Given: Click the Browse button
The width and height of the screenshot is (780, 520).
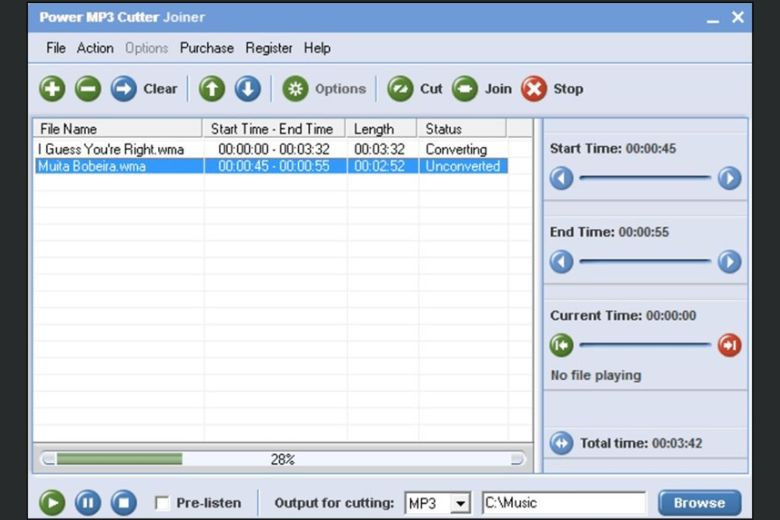Looking at the screenshot, I should (699, 503).
